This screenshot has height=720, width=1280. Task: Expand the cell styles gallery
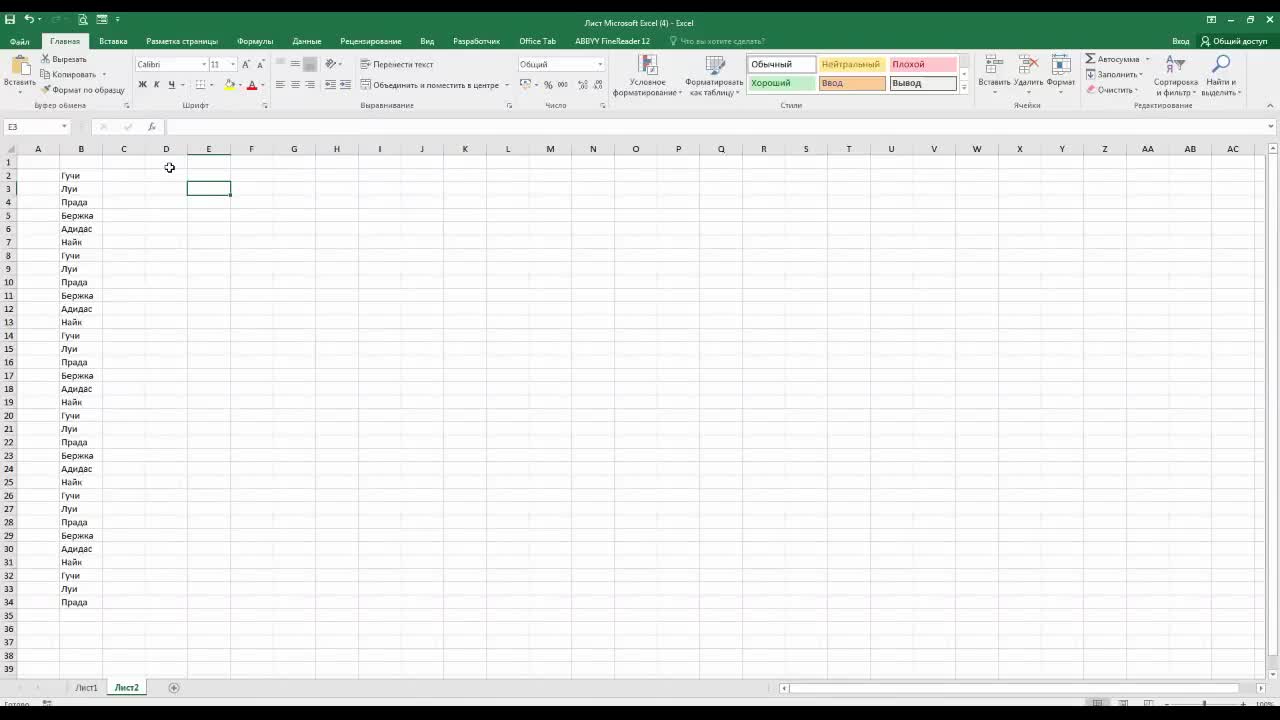point(964,88)
